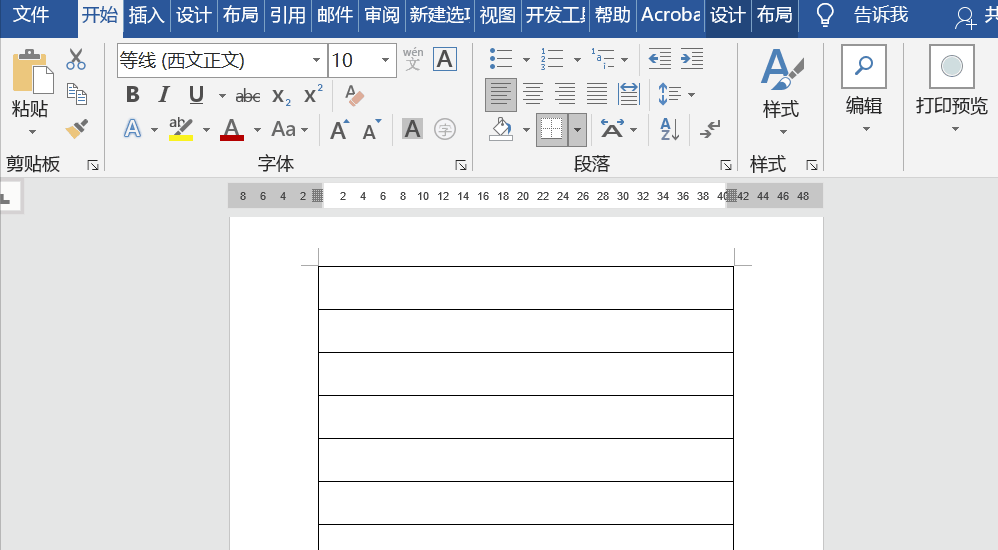The width and height of the screenshot is (998, 550).
Task: Cut selection with scissors icon
Action: (76, 59)
